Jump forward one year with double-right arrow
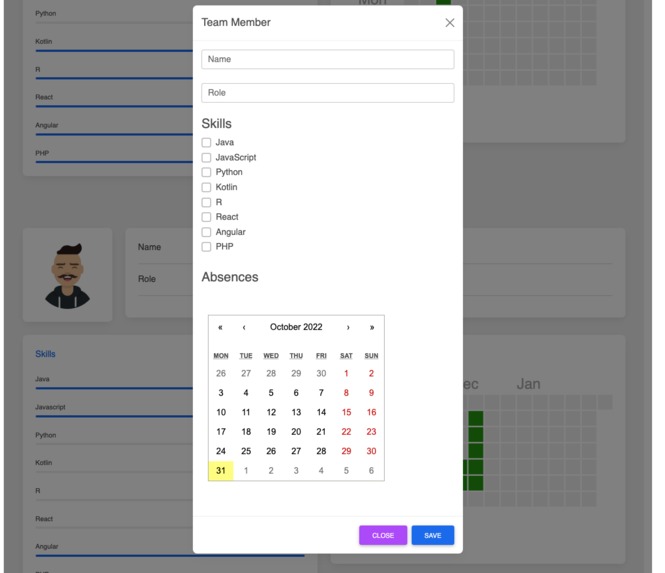 [x=372, y=327]
